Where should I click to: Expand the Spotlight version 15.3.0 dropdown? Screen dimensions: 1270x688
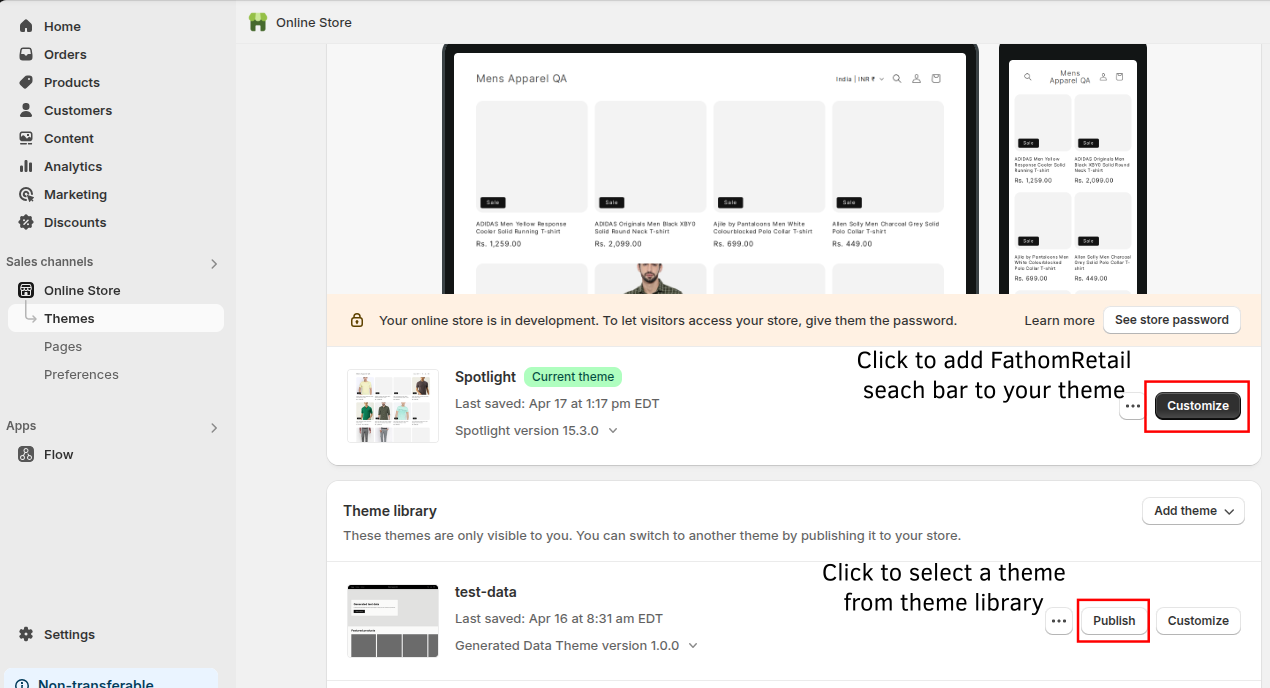pos(610,430)
